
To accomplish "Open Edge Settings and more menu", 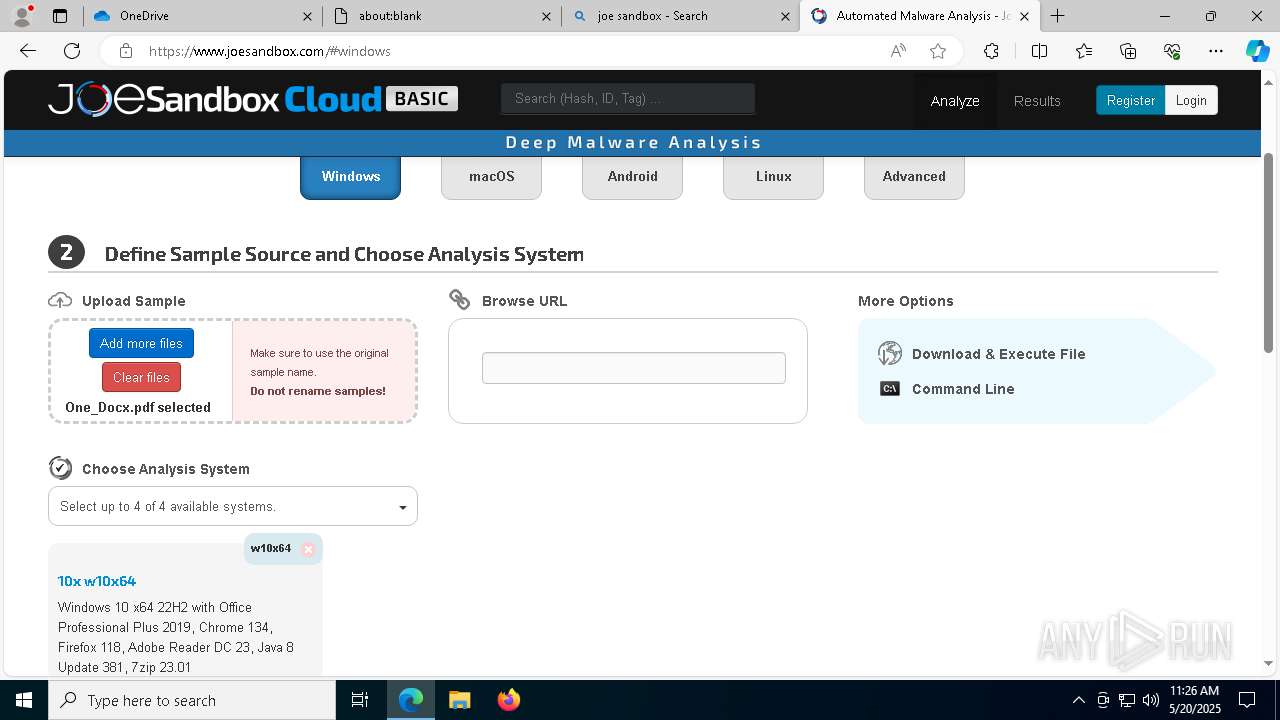I will (x=1216, y=51).
